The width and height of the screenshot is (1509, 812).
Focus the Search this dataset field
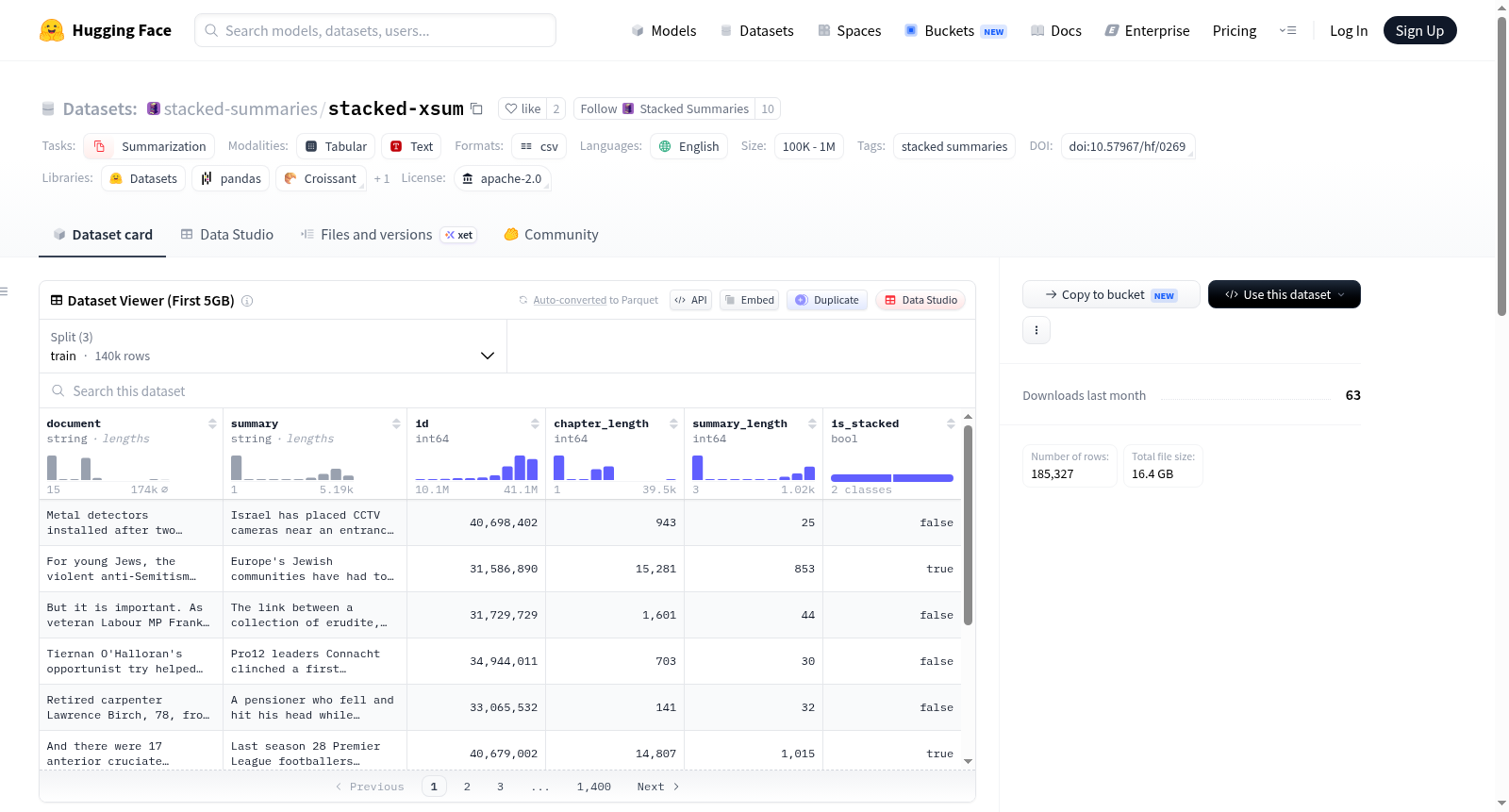click(507, 391)
